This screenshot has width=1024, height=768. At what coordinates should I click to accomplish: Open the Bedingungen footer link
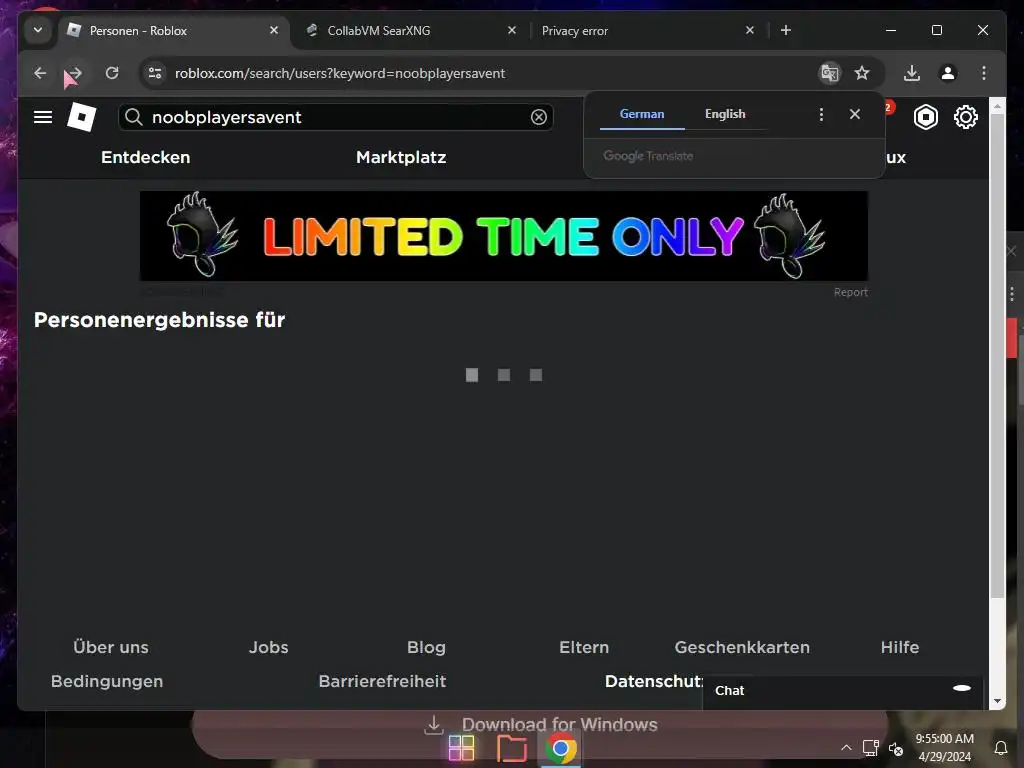[107, 681]
